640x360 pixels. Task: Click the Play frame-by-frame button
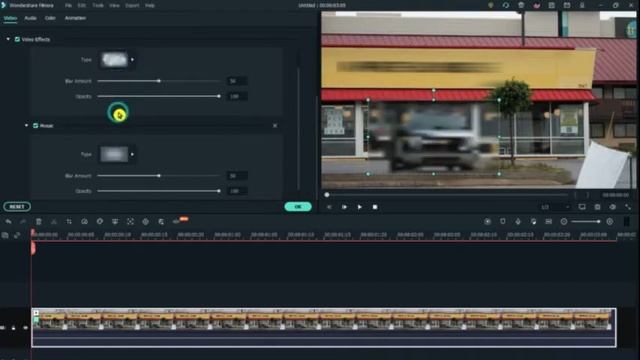[344, 207]
